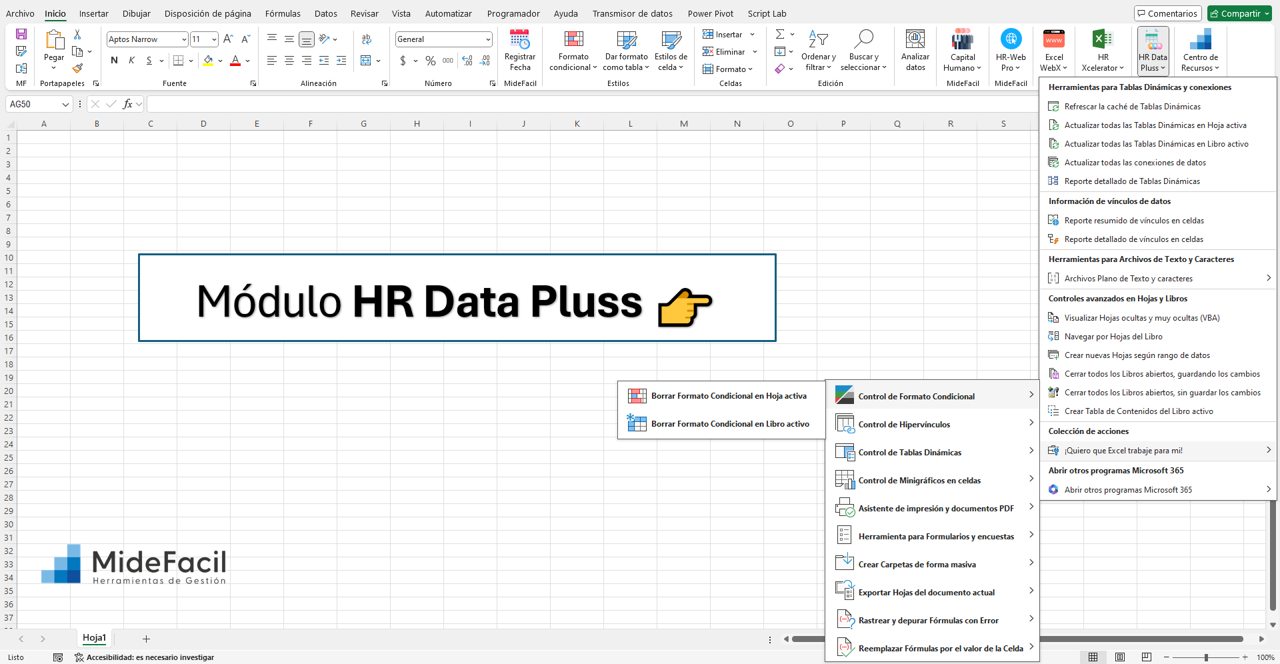Image resolution: width=1280 pixels, height=664 pixels.
Task: Open the General number format dropdown
Action: point(490,38)
